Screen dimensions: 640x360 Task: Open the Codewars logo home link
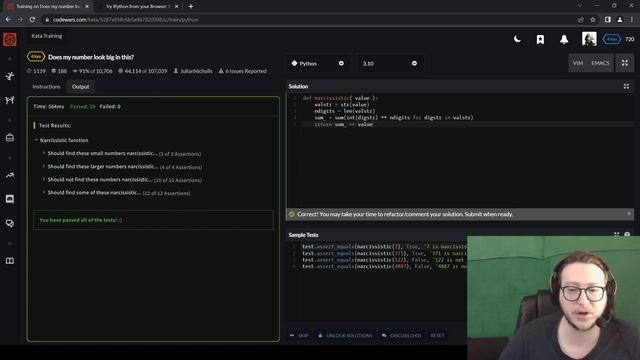10,40
